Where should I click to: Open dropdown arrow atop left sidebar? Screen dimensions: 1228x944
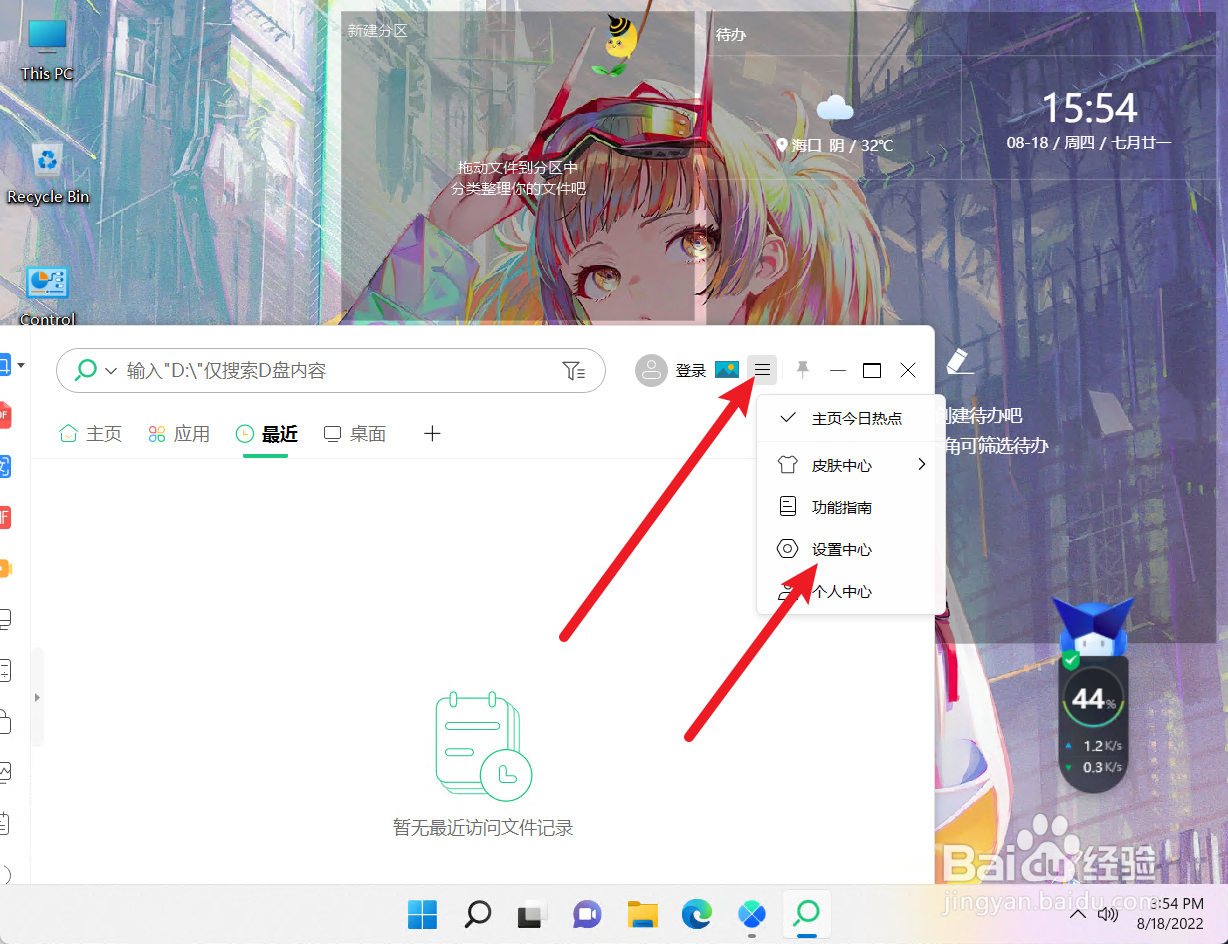[21, 365]
